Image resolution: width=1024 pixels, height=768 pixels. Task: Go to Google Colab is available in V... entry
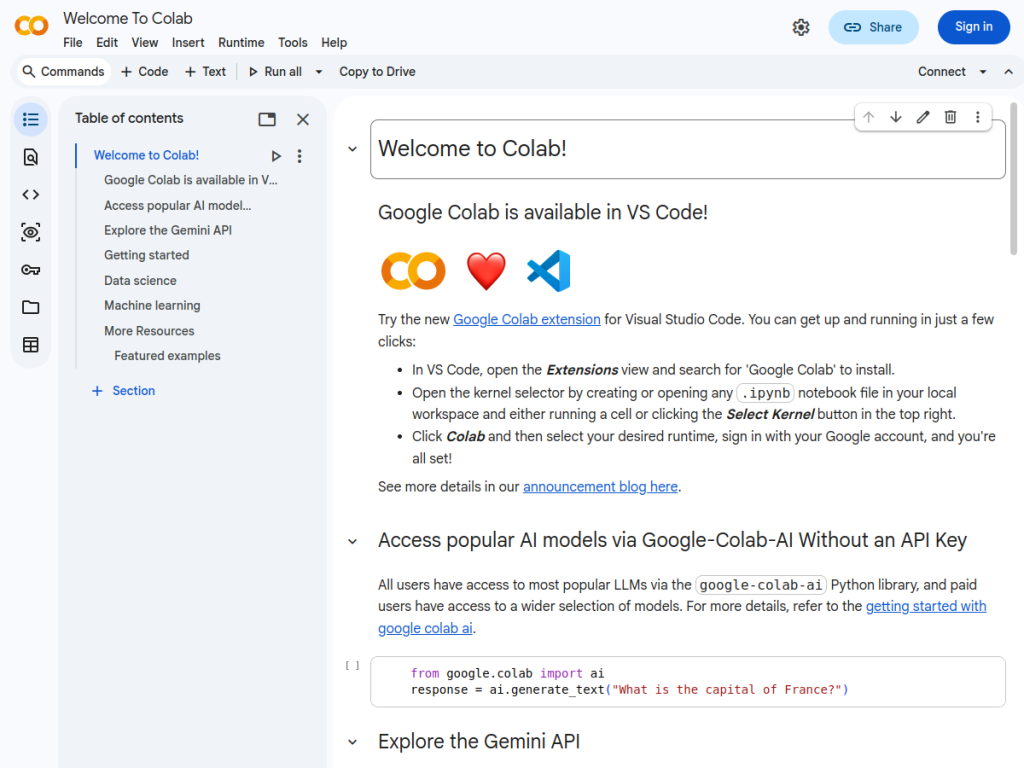click(190, 180)
